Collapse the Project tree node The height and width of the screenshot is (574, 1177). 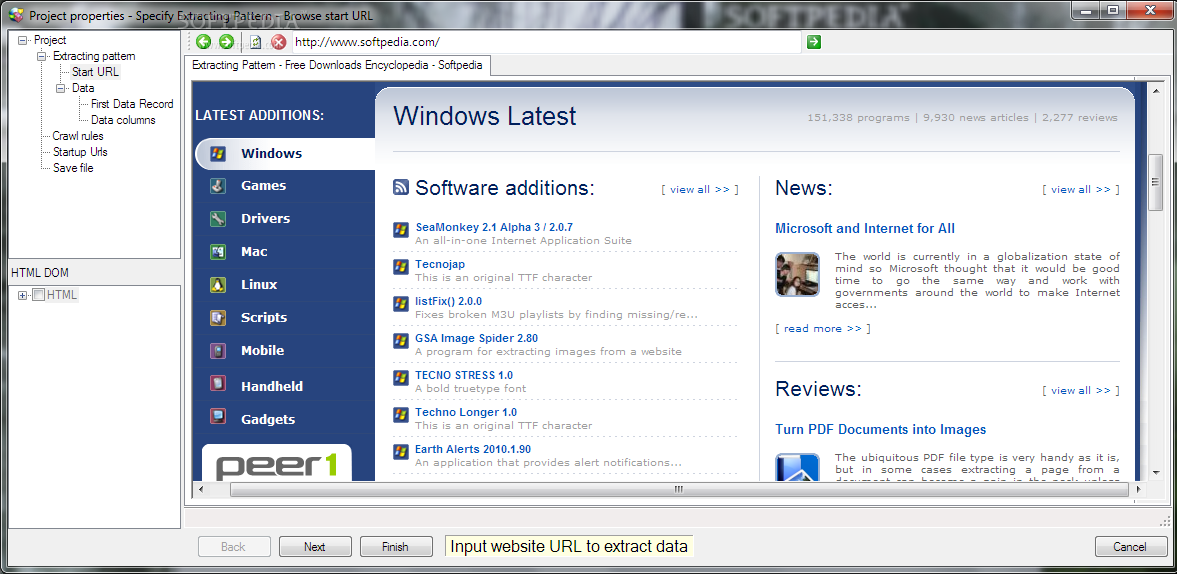point(23,41)
